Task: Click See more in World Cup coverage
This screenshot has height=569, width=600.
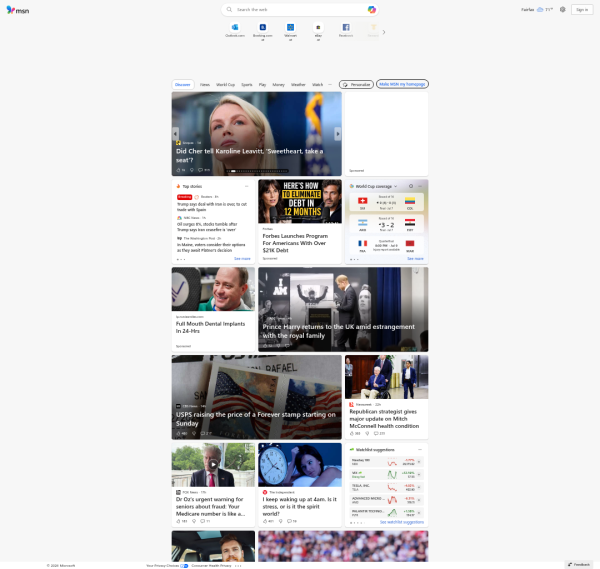Action: (x=415, y=259)
